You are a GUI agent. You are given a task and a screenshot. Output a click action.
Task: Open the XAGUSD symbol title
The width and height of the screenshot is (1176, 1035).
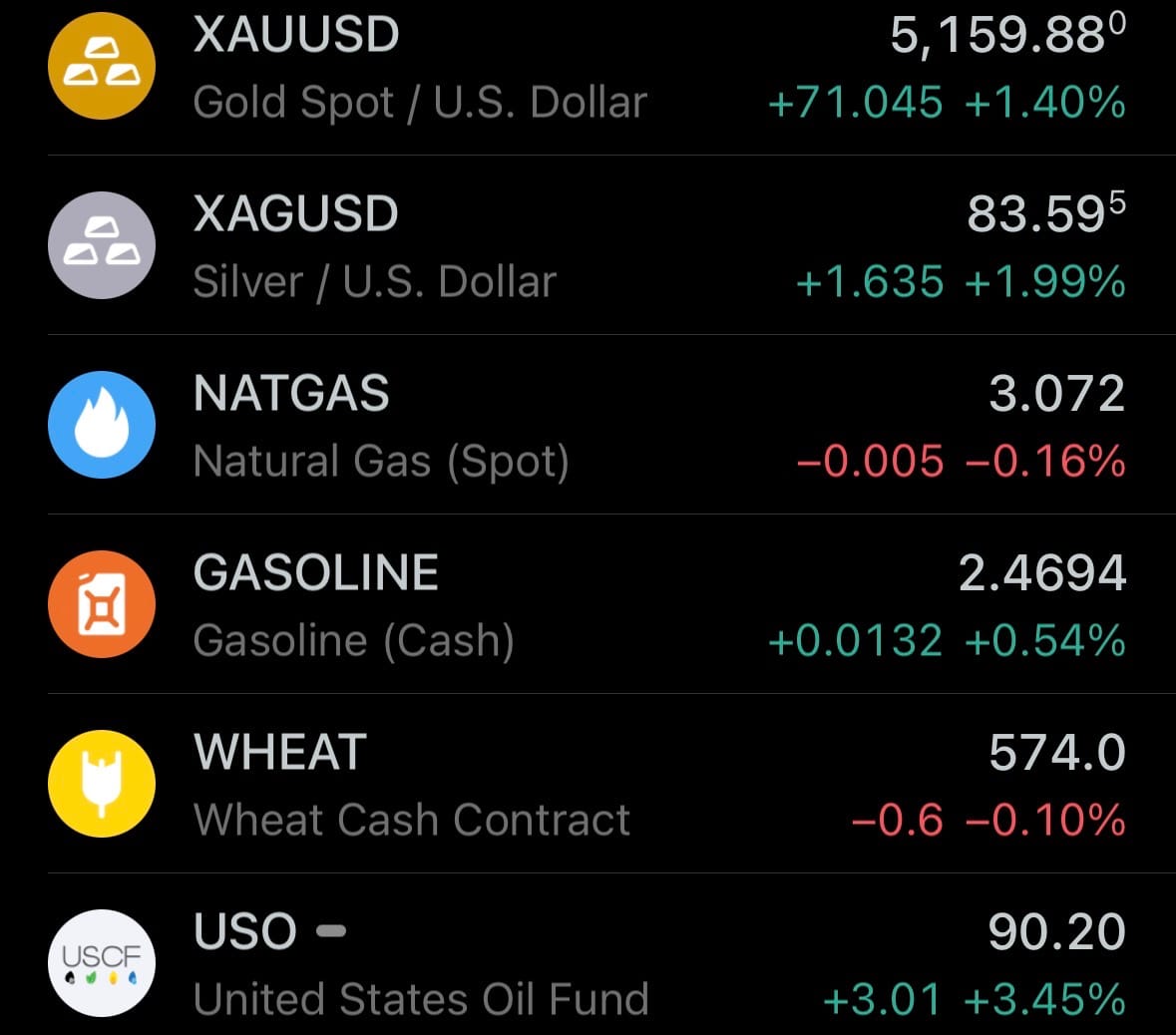[x=296, y=214]
